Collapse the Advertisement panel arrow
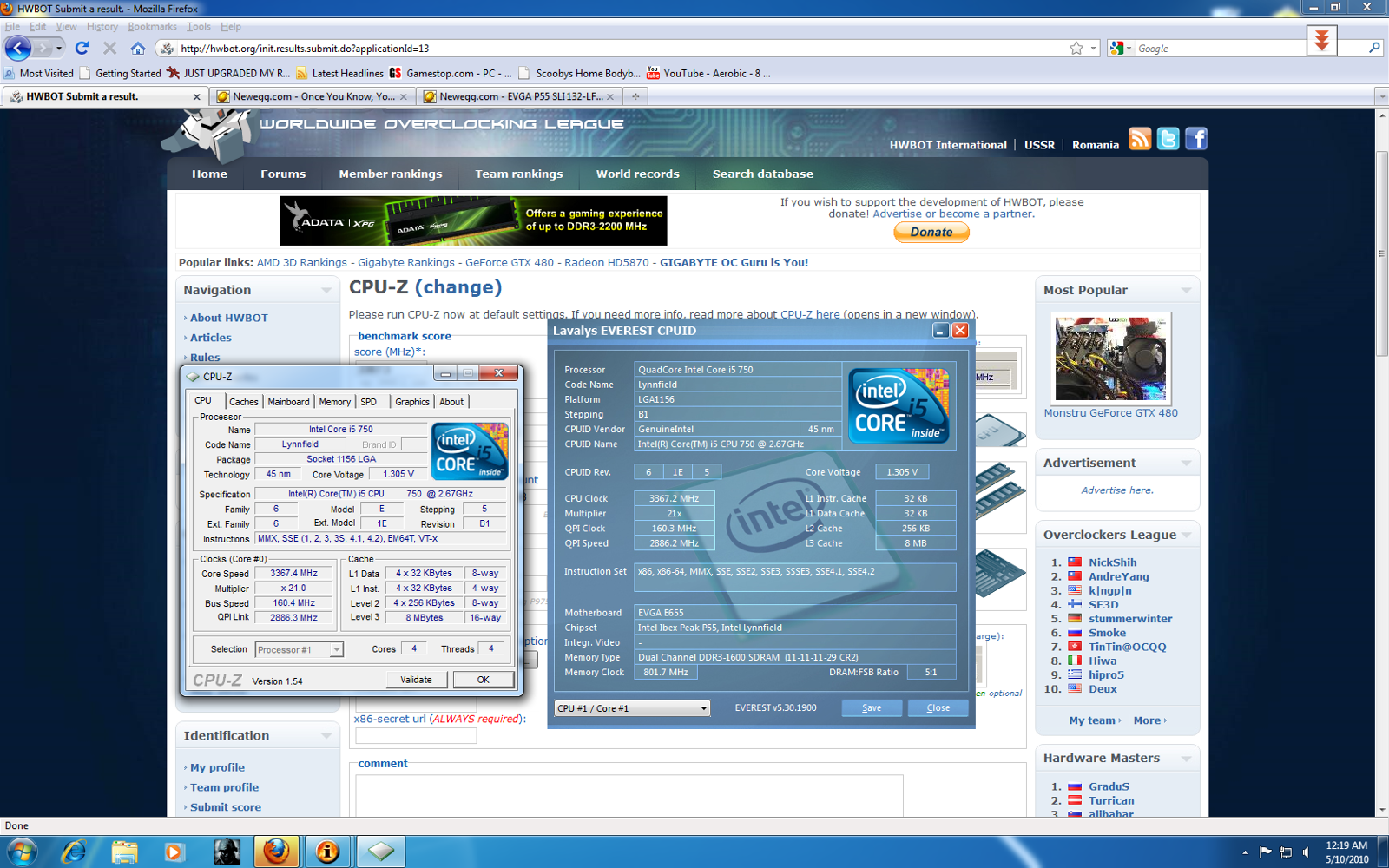 1186,463
